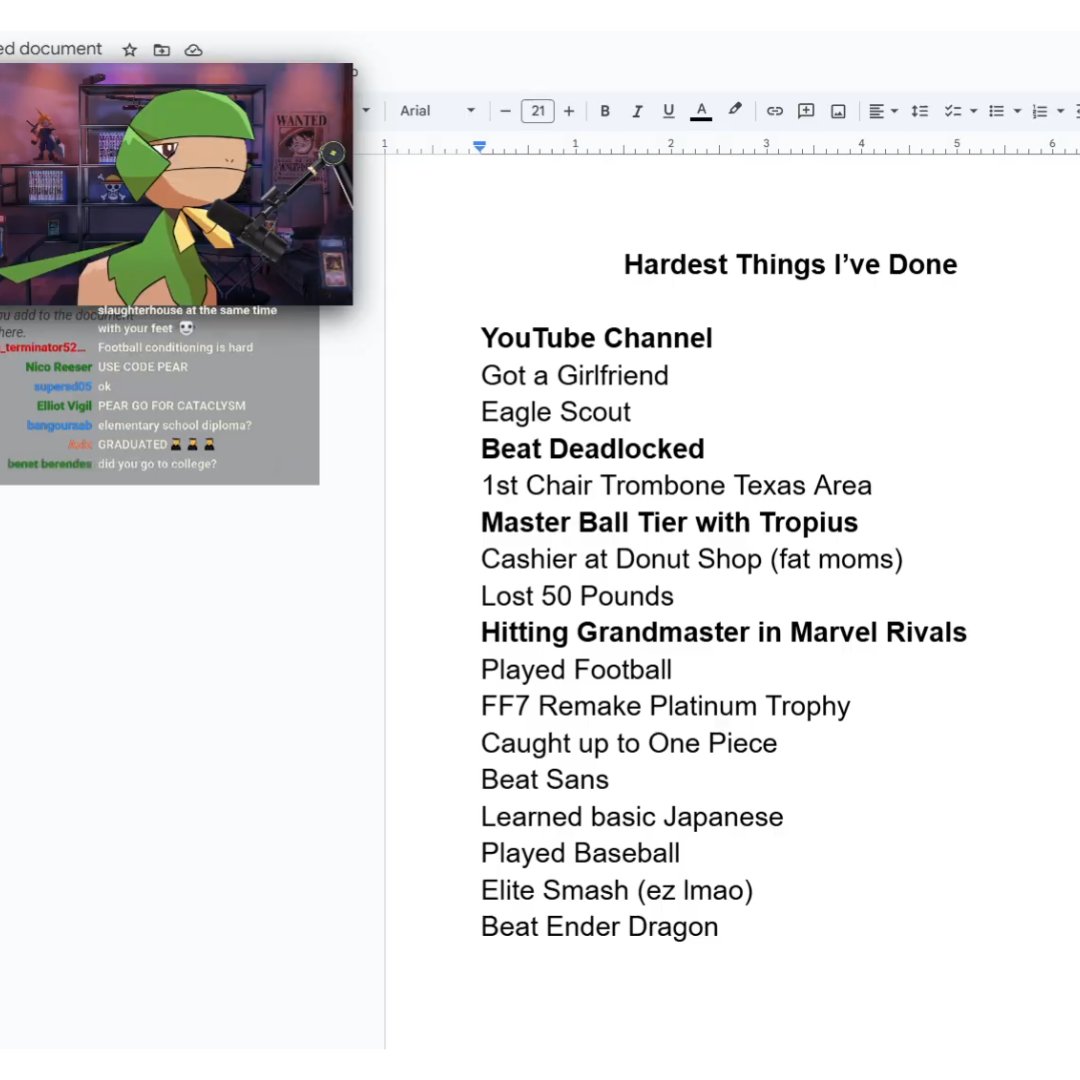Screen dimensions: 1080x1080
Task: Click 'FF7 Remake Platinum Trophy' line
Action: [x=665, y=706]
